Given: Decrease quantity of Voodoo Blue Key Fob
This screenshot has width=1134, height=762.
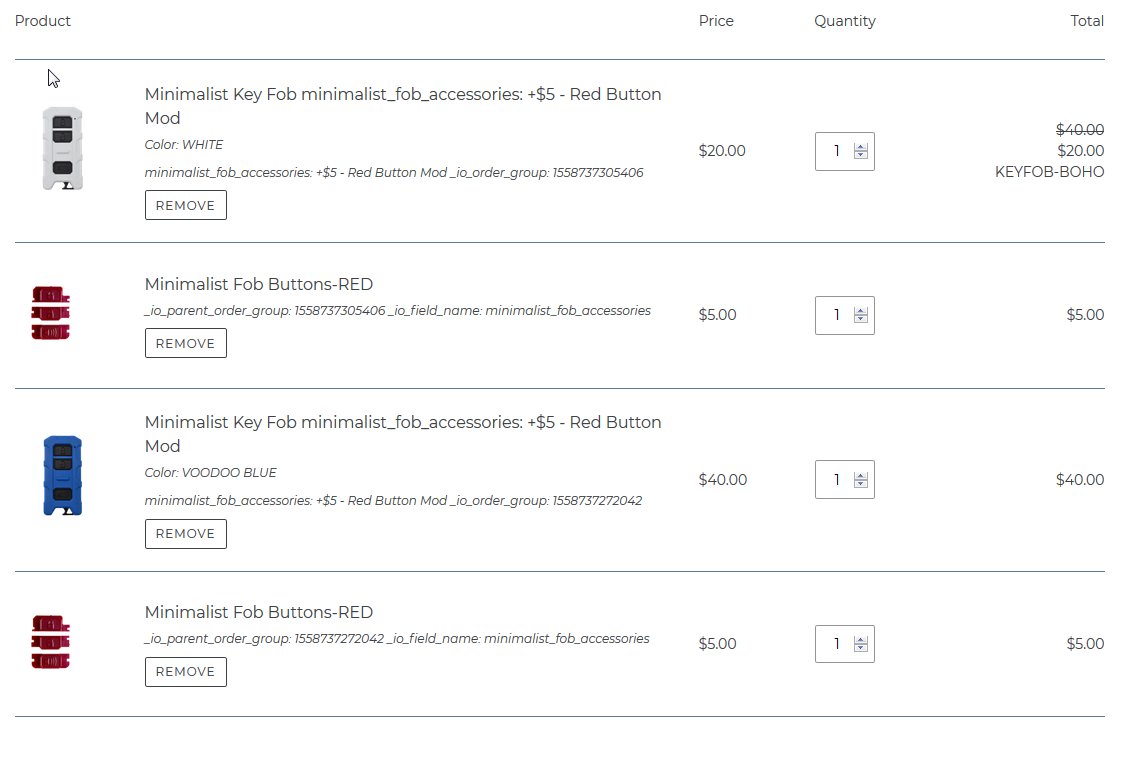Looking at the screenshot, I should [861, 484].
